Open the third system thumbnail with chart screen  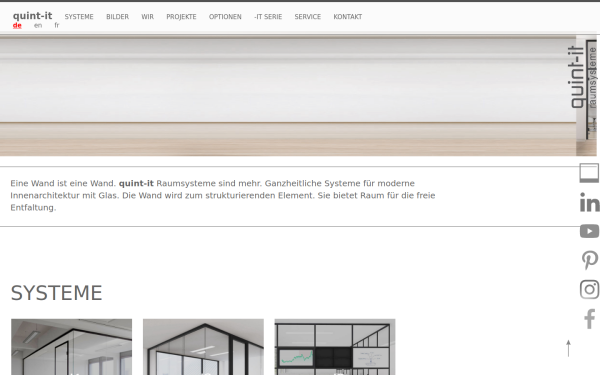[x=335, y=347]
